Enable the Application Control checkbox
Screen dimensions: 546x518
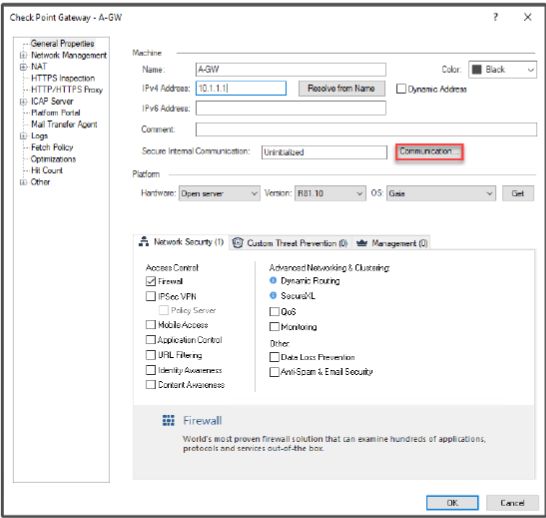coord(150,339)
